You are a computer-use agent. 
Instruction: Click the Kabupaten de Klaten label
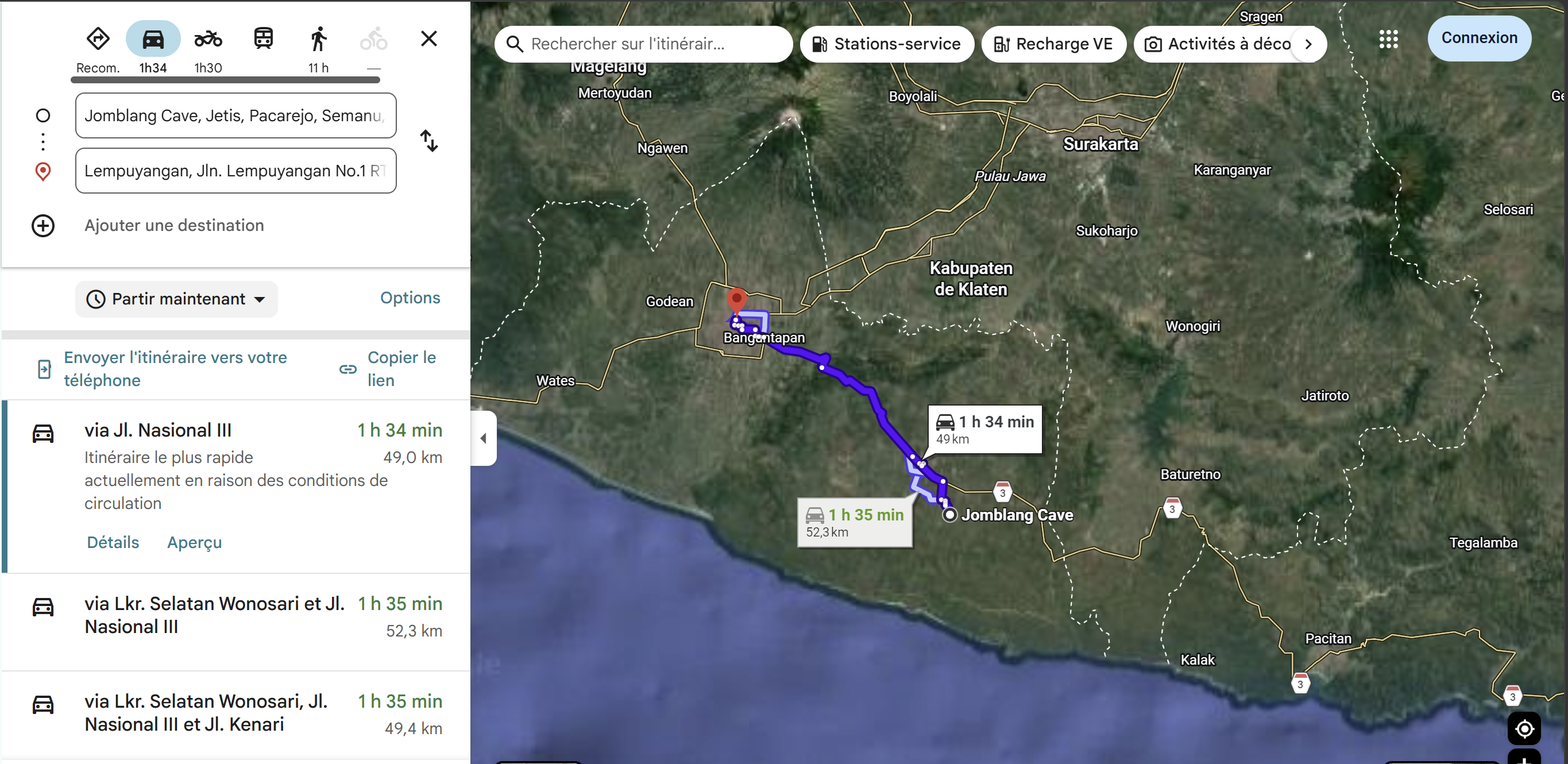pyautogui.click(x=971, y=279)
